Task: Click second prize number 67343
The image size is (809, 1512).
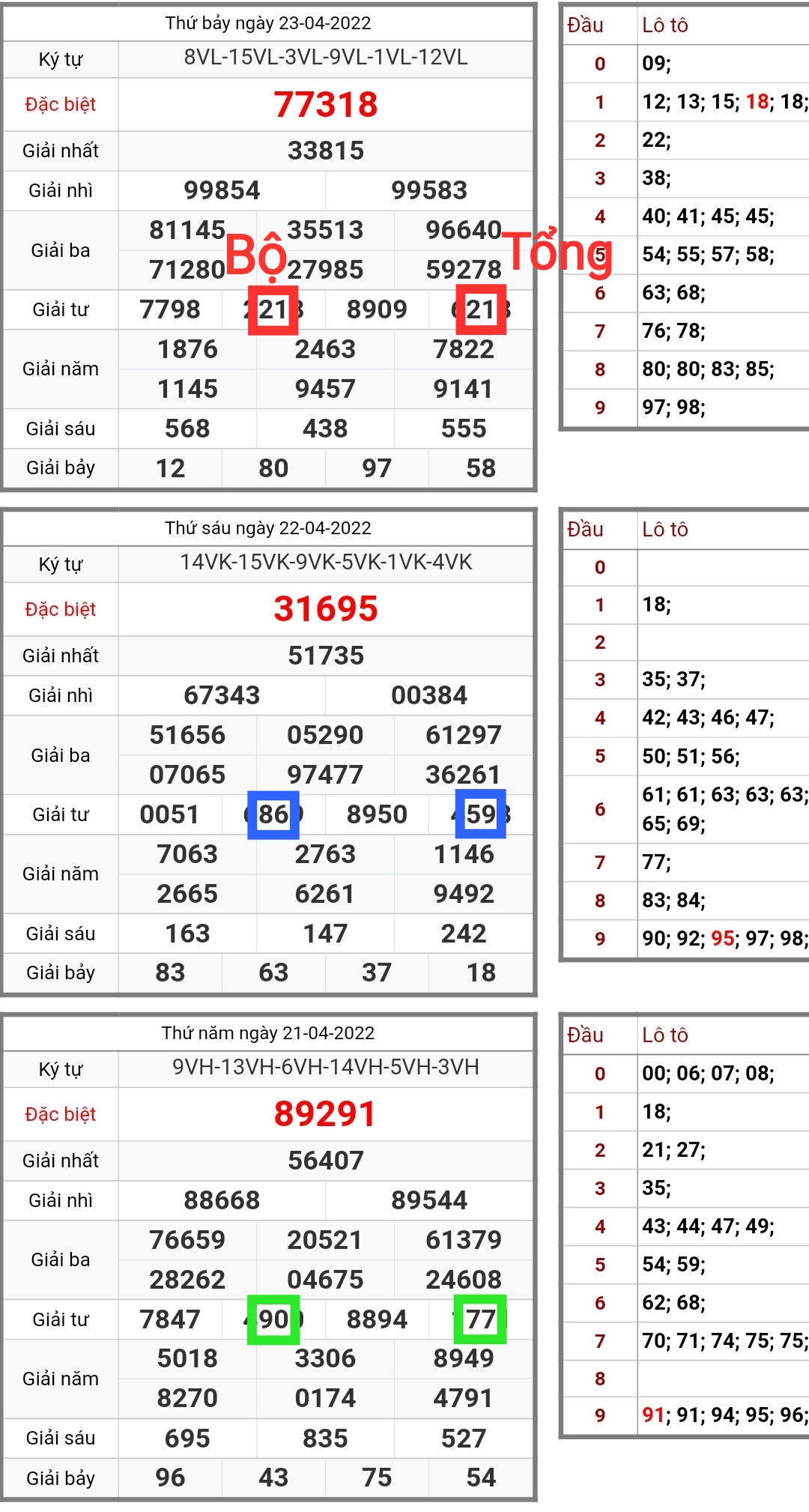Action: coord(222,695)
